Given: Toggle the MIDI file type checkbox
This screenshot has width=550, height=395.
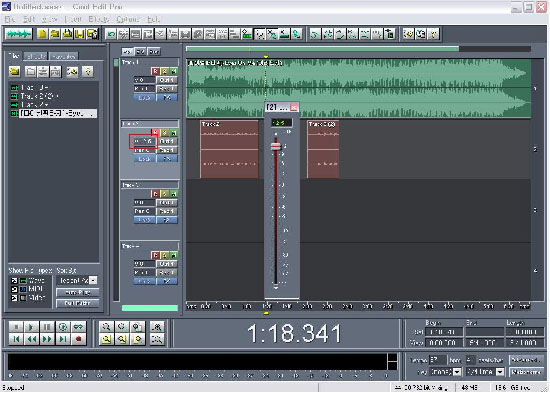Looking at the screenshot, I should [x=14, y=289].
